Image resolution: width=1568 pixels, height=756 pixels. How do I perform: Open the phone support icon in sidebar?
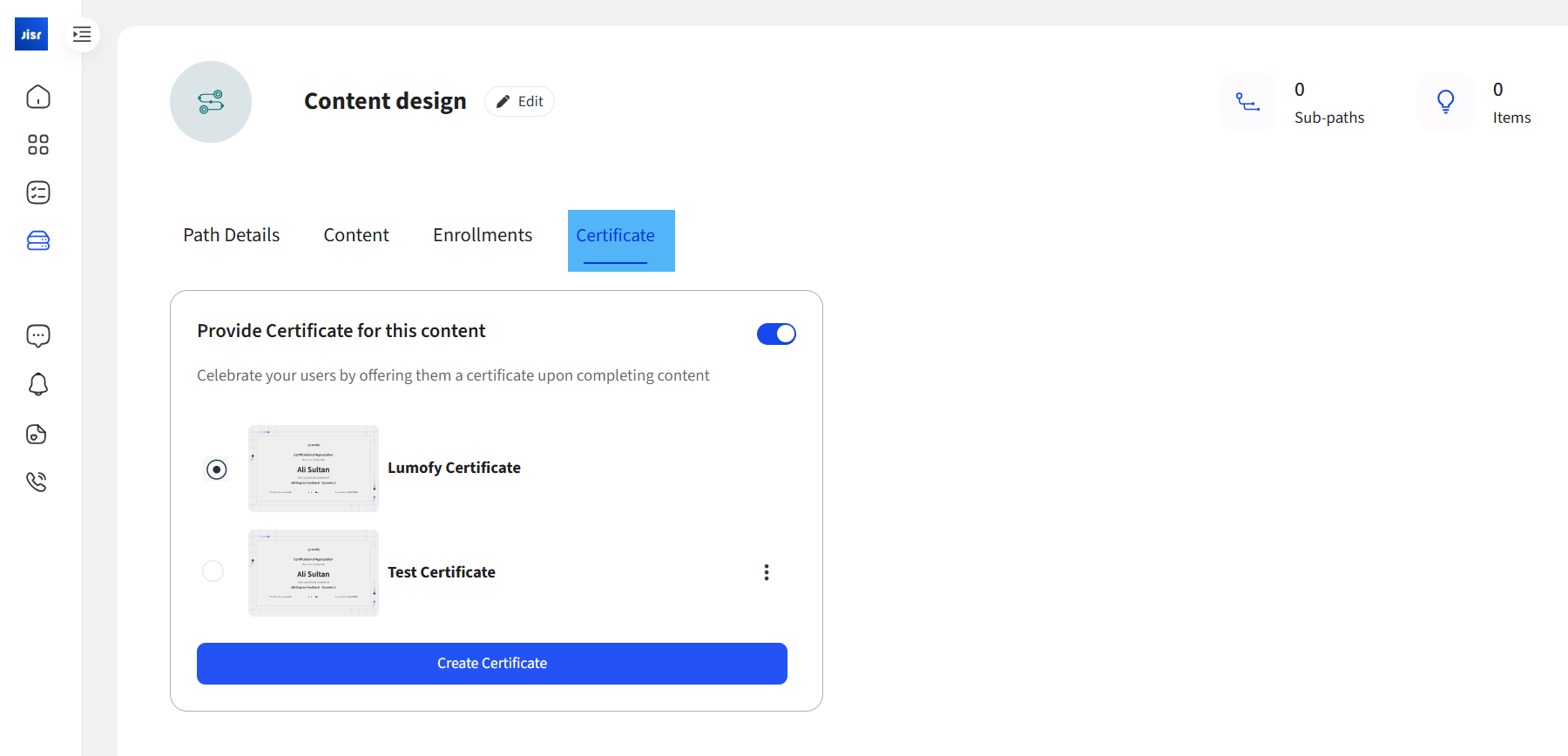click(37, 482)
